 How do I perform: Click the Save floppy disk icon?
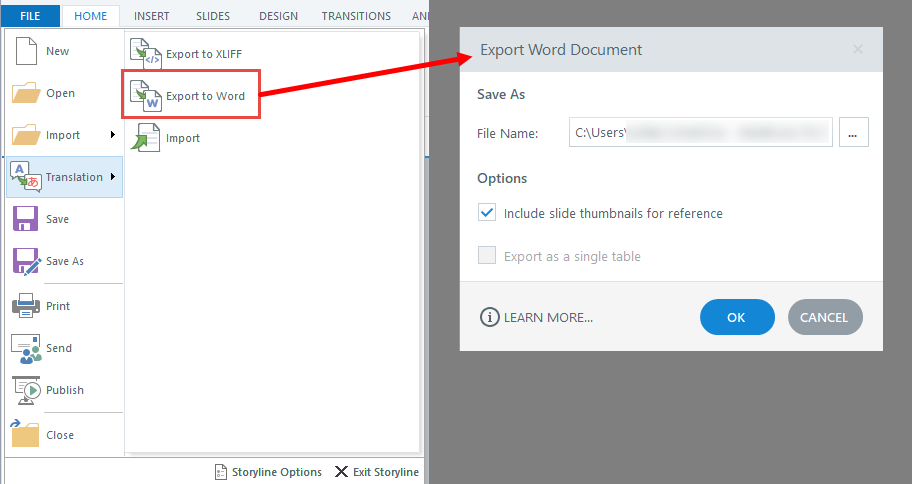coord(26,219)
